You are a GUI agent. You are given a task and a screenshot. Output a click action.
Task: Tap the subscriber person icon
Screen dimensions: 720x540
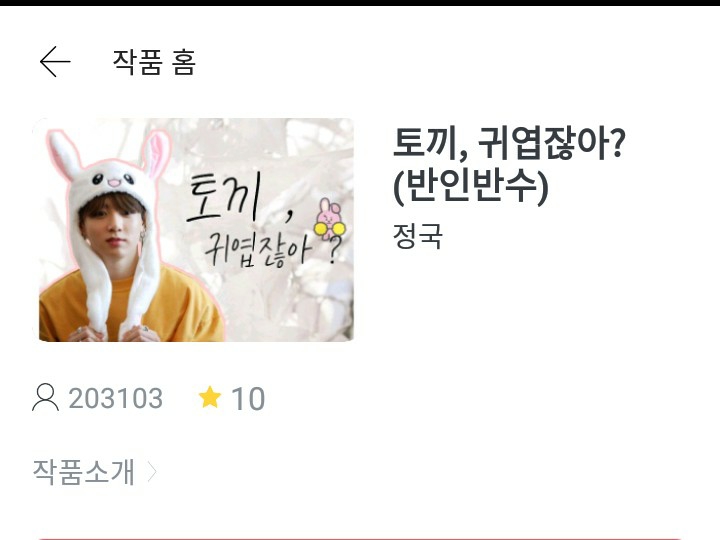coord(45,398)
